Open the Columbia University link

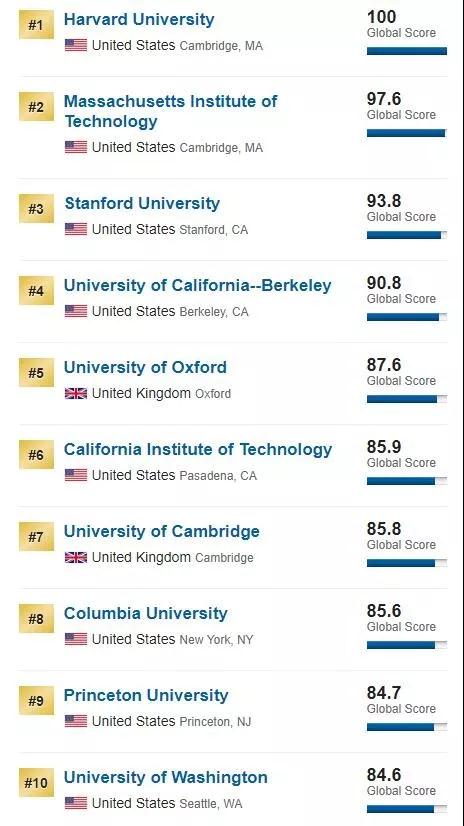[146, 613]
